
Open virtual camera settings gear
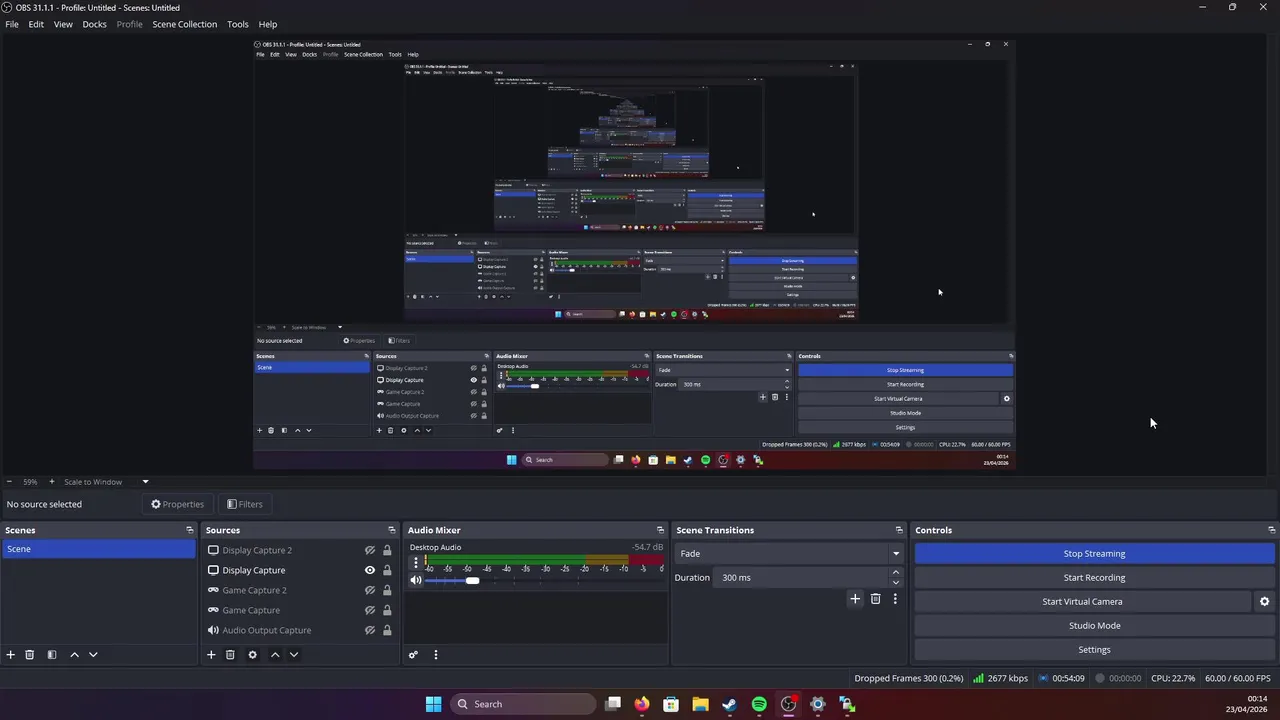[1264, 601]
